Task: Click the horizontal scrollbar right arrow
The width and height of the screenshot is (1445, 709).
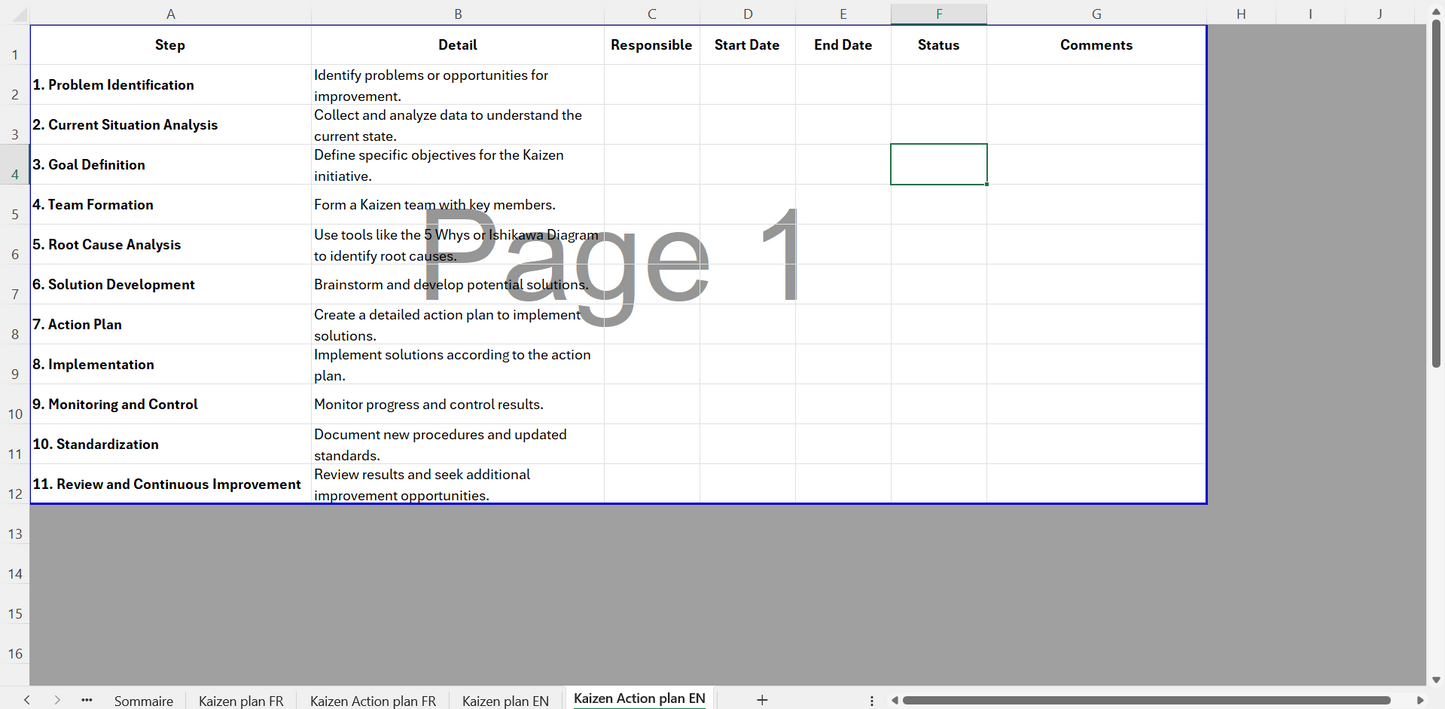Action: click(x=1421, y=700)
